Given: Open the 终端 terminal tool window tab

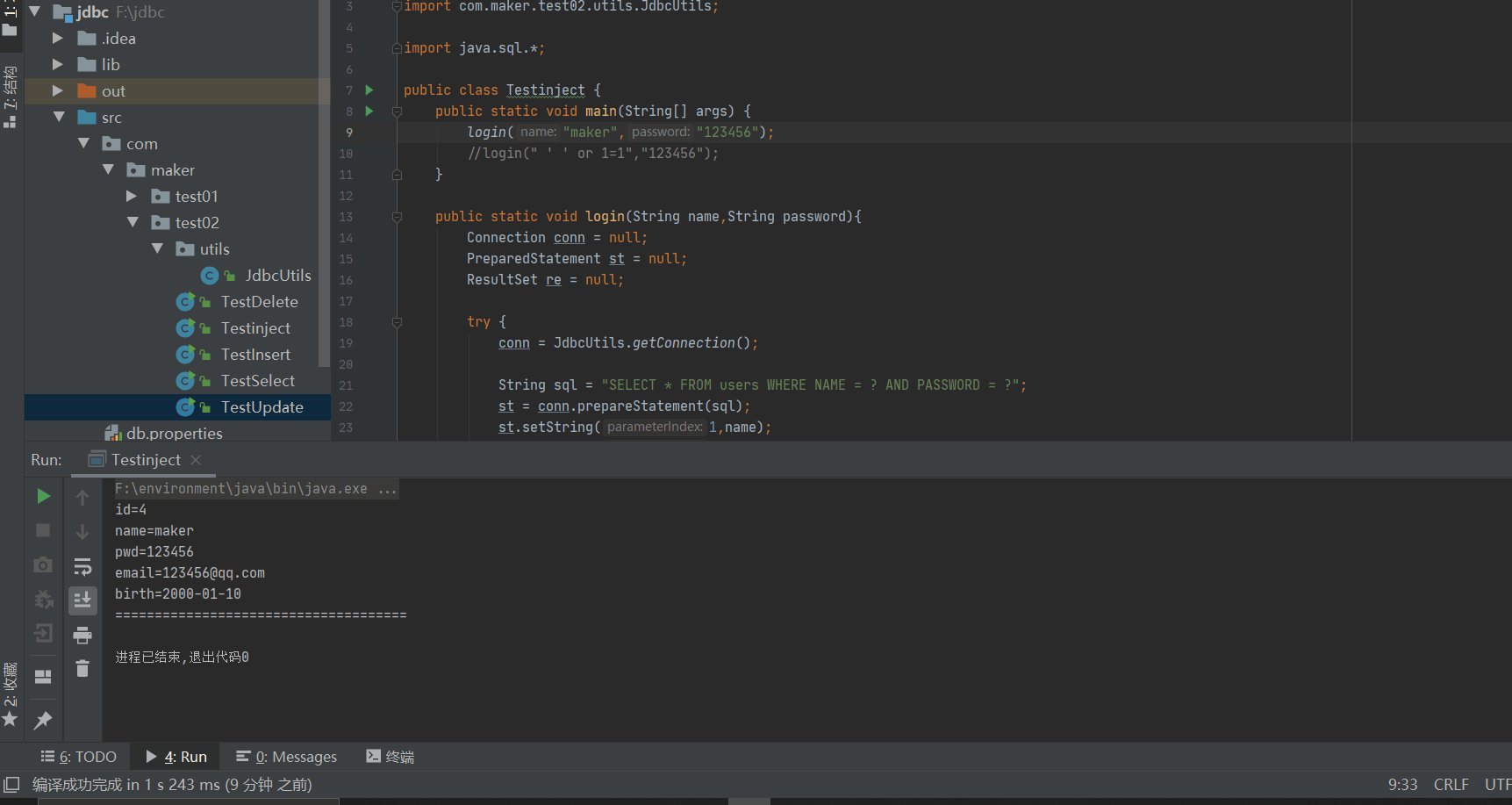Looking at the screenshot, I should point(390,757).
